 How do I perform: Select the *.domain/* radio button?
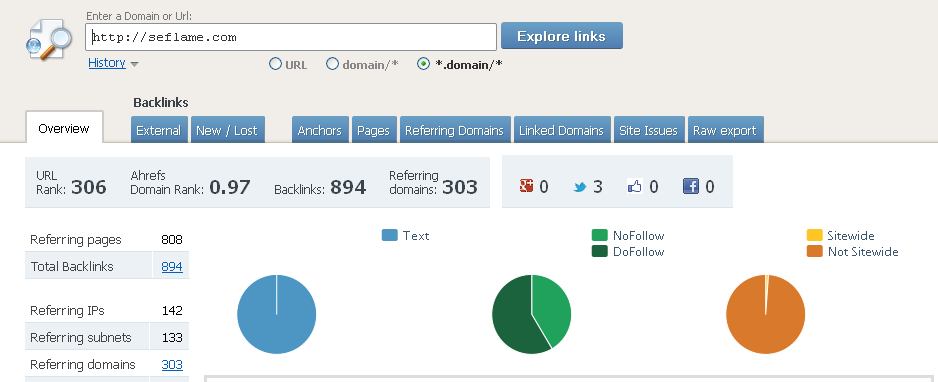[424, 64]
